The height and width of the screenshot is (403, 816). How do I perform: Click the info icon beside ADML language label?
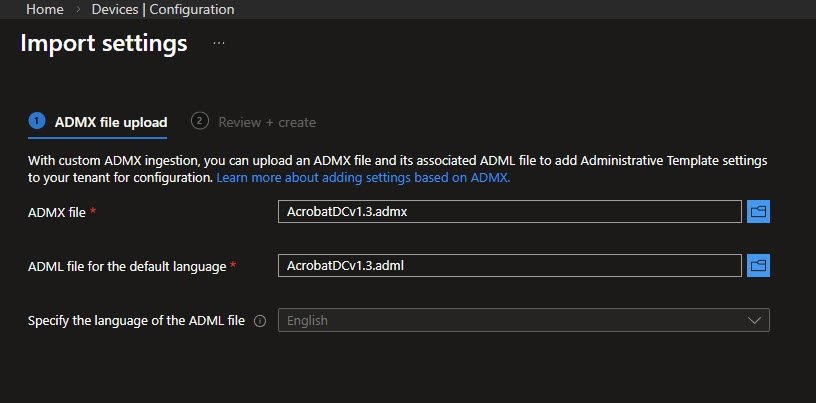tap(260, 321)
